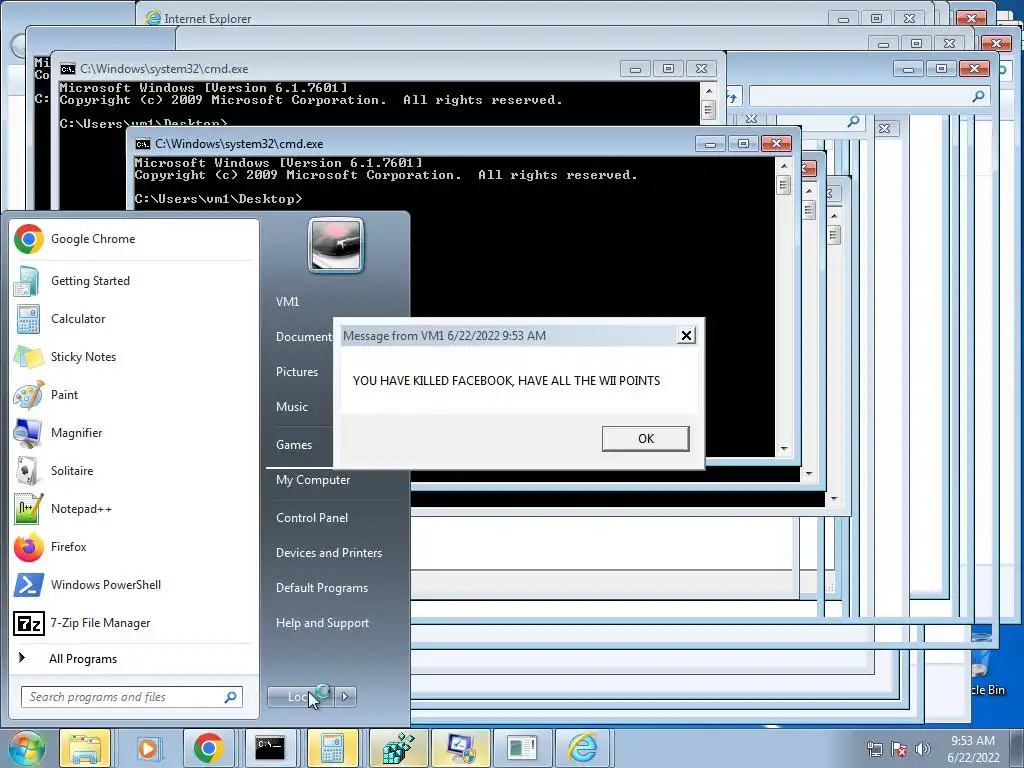This screenshot has height=768, width=1024.
Task: Click the Internet Explorer title icon
Action: coord(153,18)
